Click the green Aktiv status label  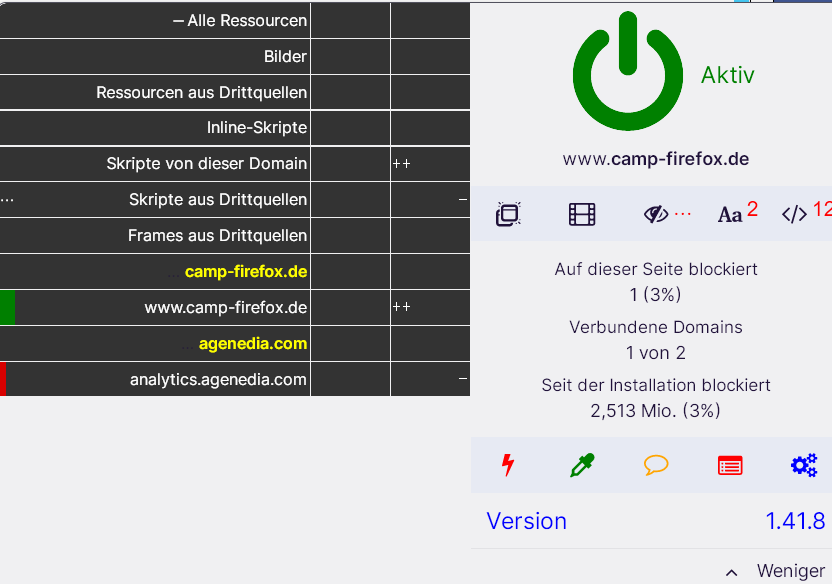727,75
